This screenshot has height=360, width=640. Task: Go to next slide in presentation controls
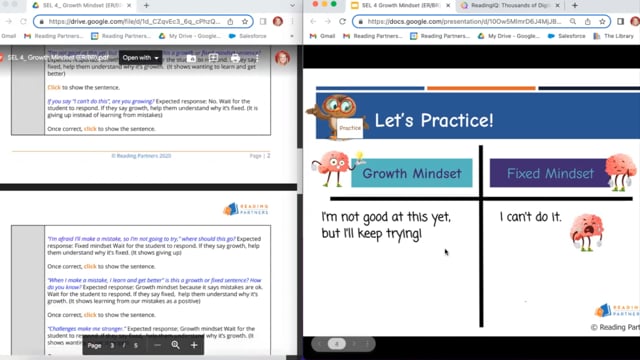(354, 344)
